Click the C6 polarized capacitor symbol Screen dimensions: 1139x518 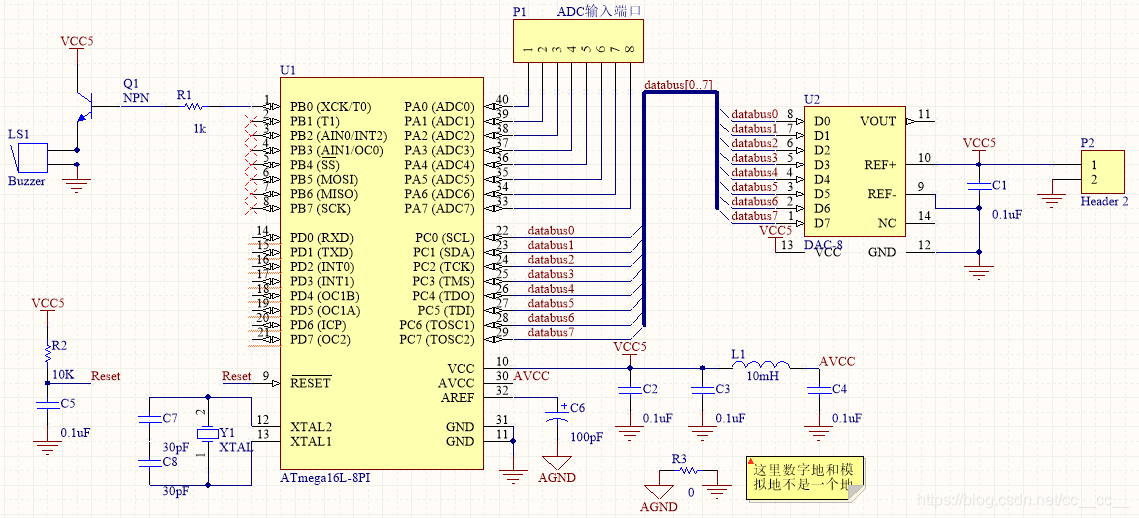coord(556,417)
